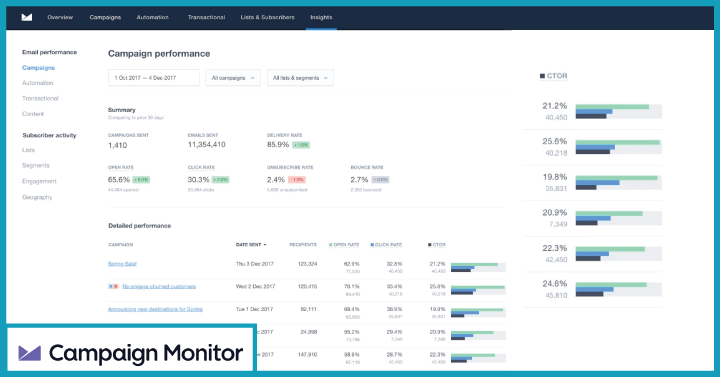Open the Overview tab in top navigation
The height and width of the screenshot is (377, 720).
tap(60, 17)
